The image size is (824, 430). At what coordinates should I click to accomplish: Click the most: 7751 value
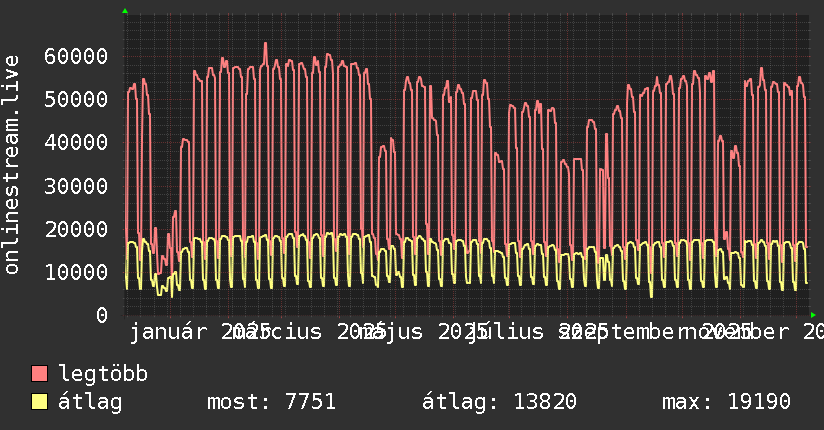coord(271,403)
